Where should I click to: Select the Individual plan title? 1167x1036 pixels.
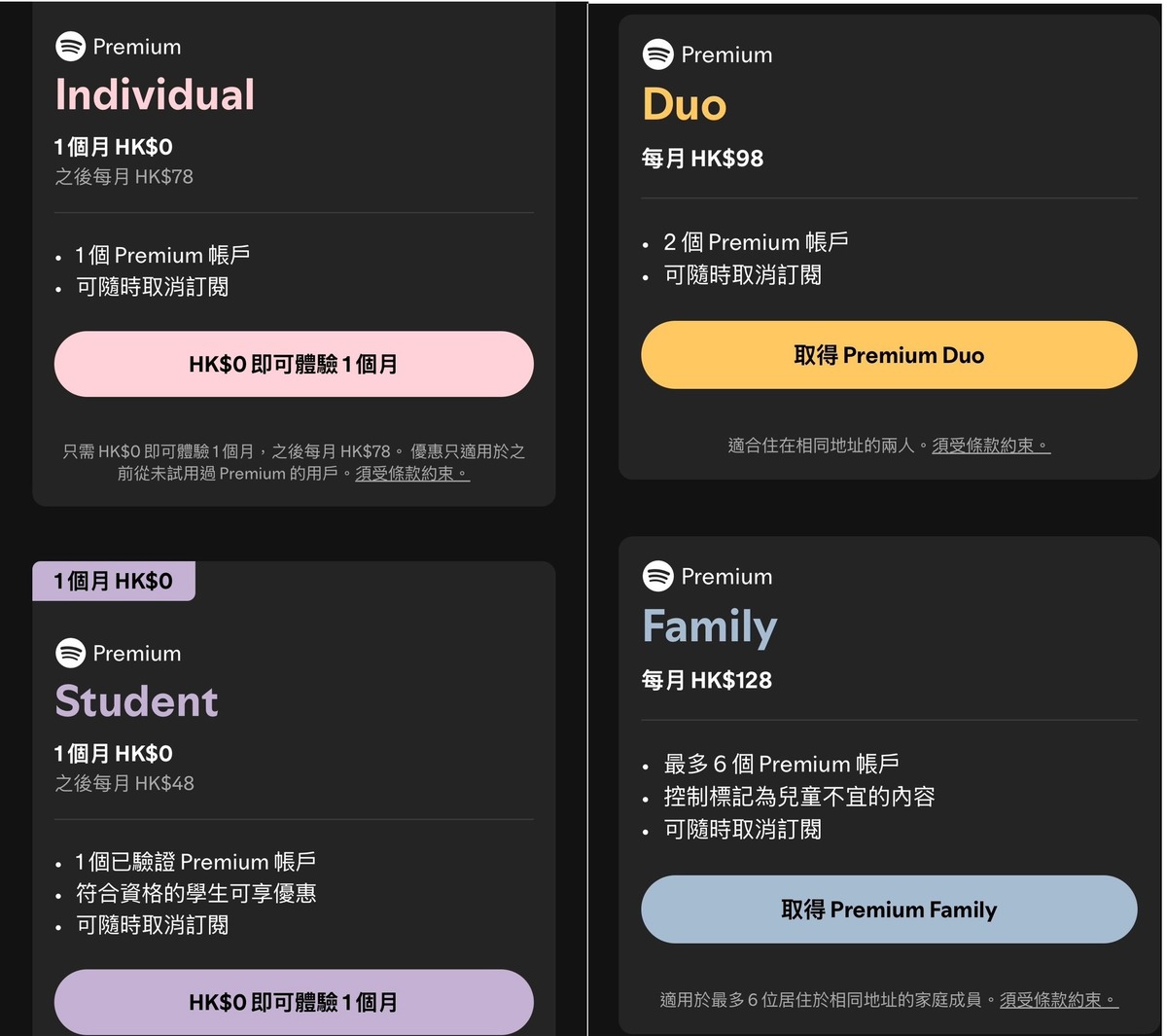click(154, 93)
